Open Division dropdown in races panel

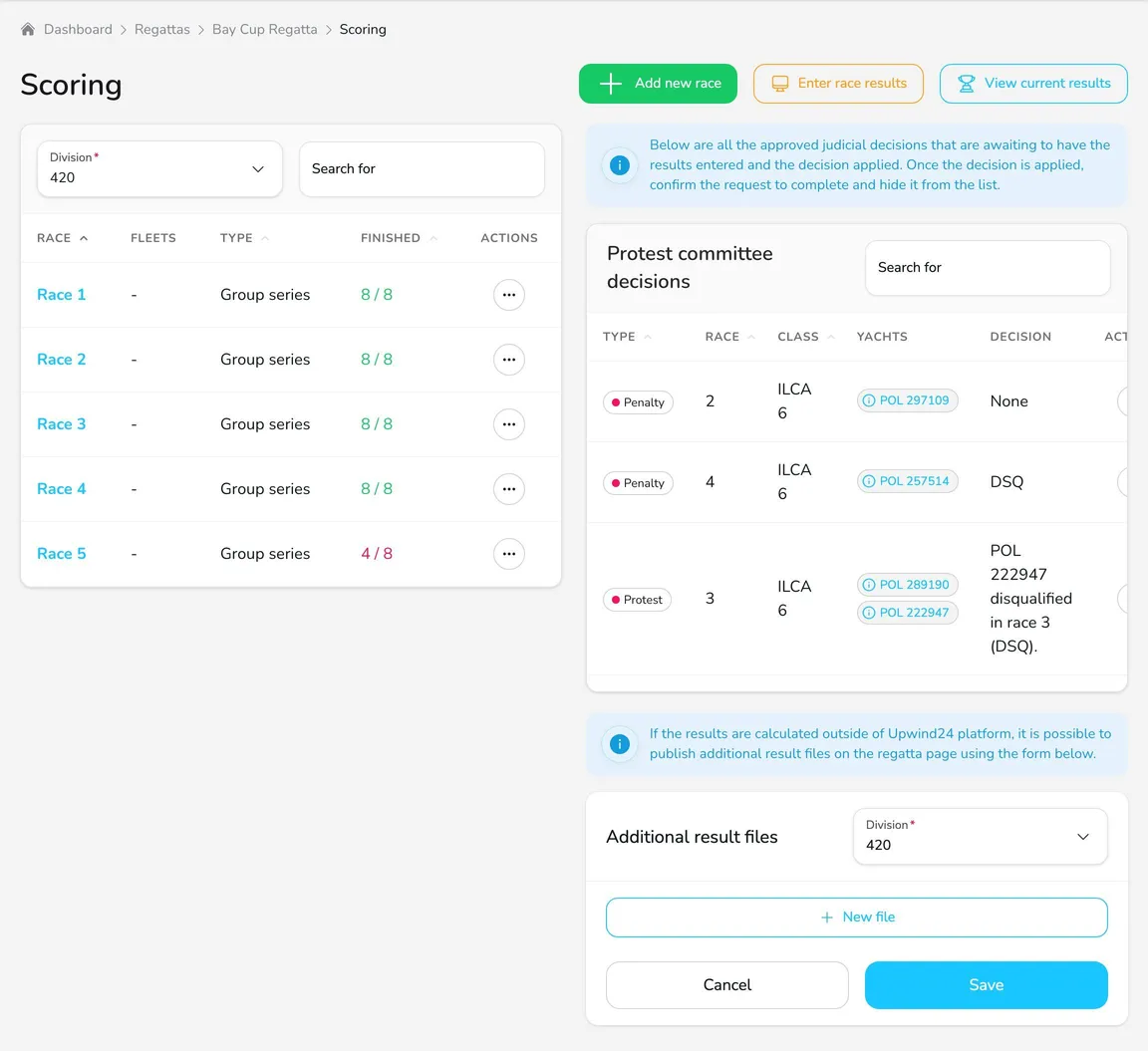click(x=159, y=169)
